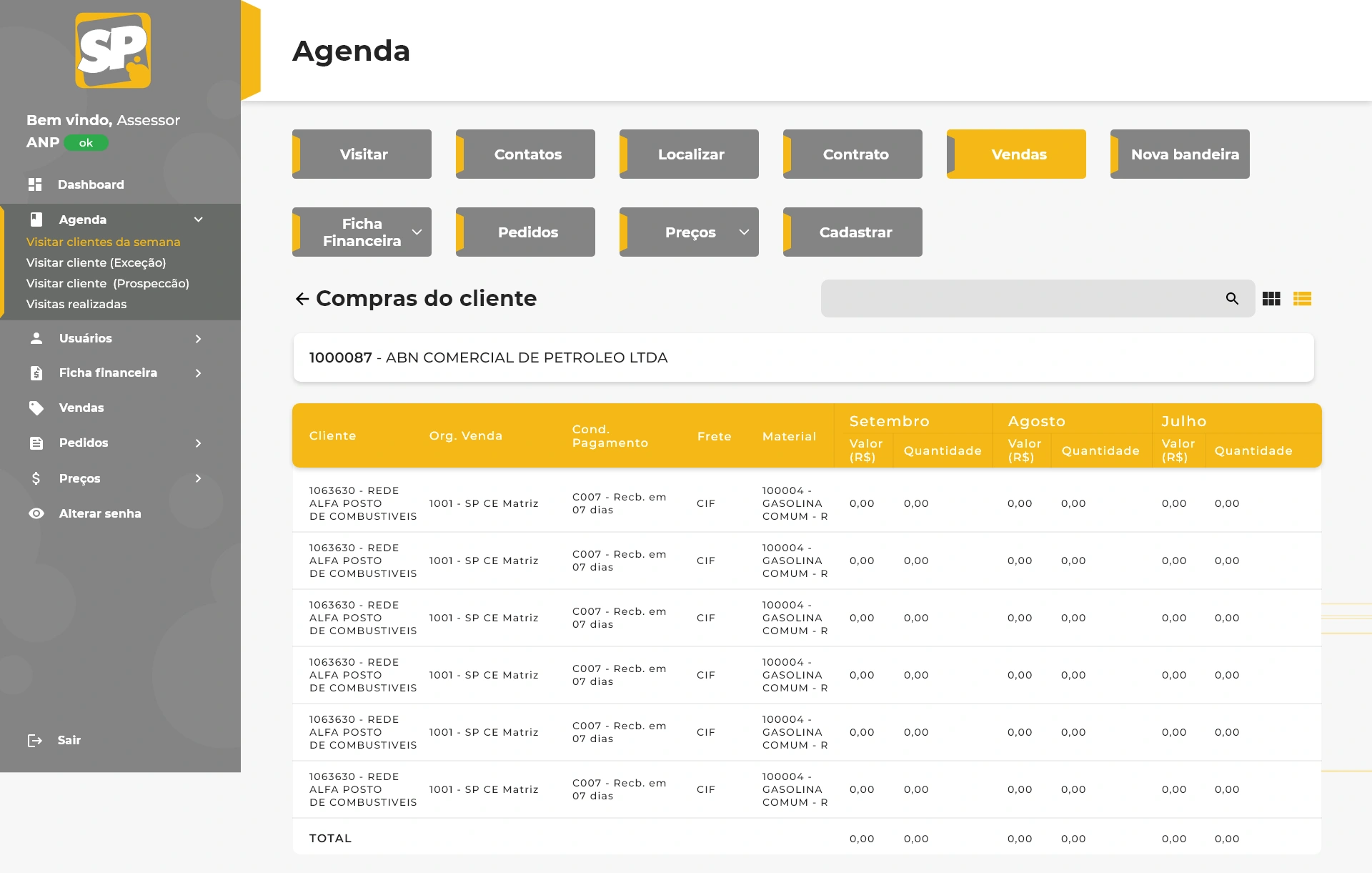Click the Dashboard sidebar icon
Screen dimensions: 1372x873
[x=35, y=184]
